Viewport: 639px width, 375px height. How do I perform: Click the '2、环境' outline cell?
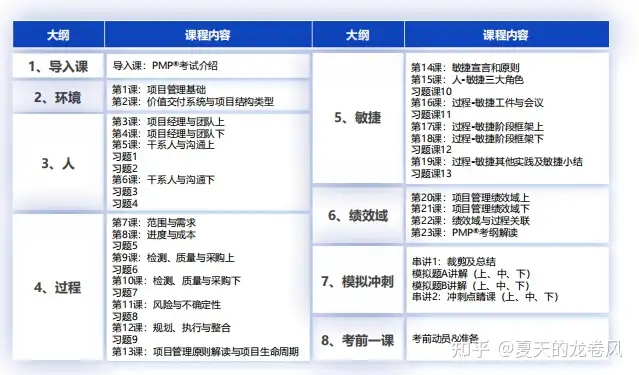pos(58,97)
